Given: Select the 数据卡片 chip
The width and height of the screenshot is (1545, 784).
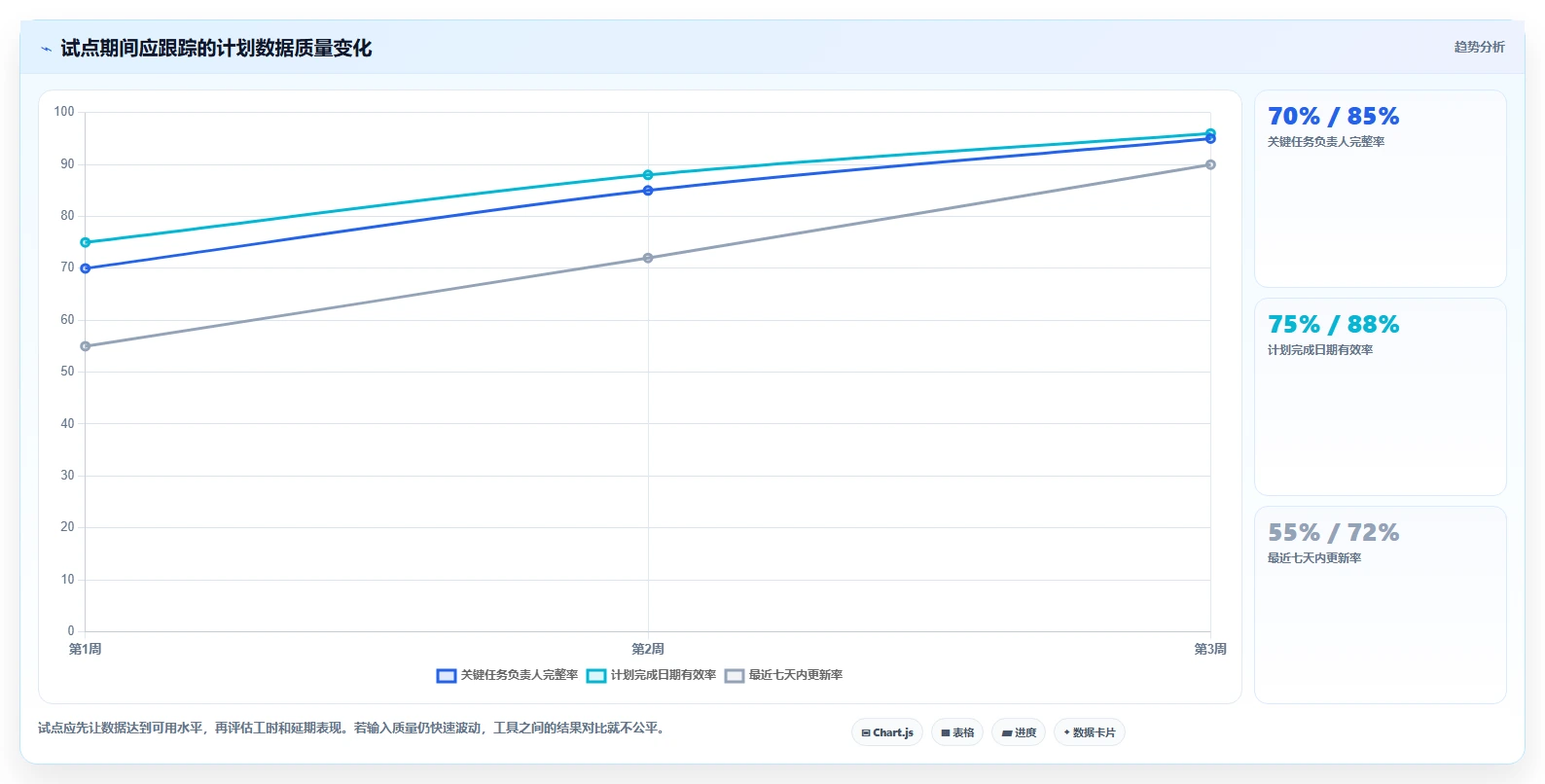Looking at the screenshot, I should [1090, 732].
